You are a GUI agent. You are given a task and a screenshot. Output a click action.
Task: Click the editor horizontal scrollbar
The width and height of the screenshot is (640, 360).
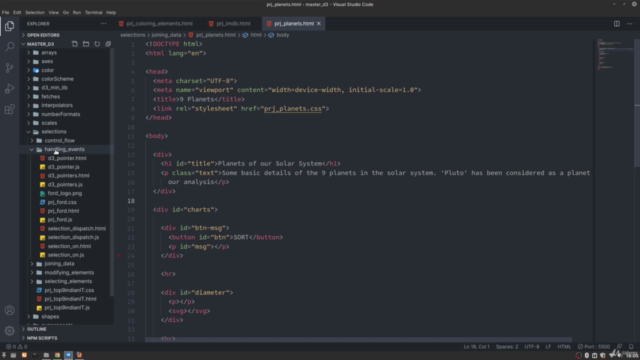[x=358, y=340]
